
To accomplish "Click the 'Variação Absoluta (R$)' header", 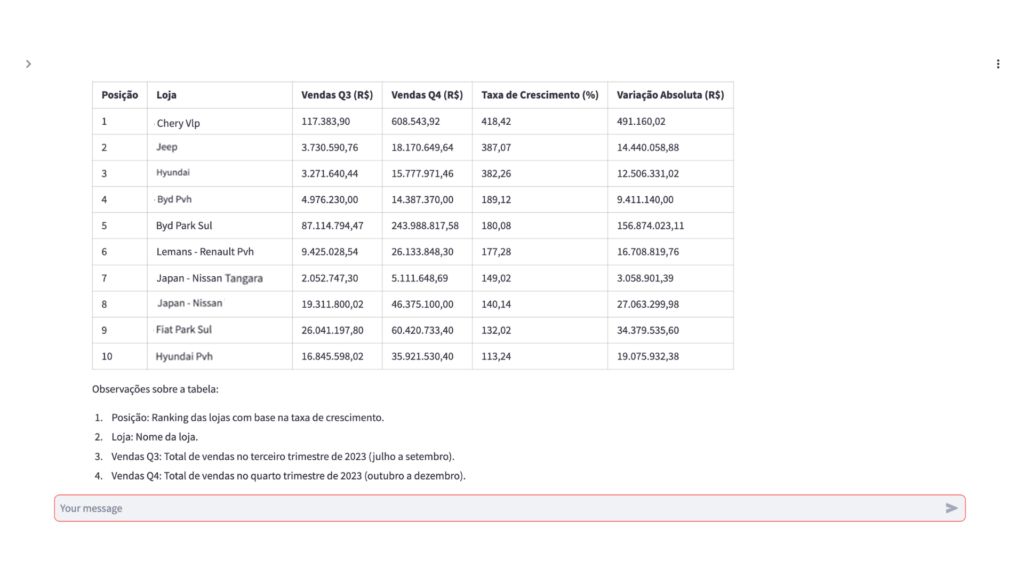I will [670, 95].
